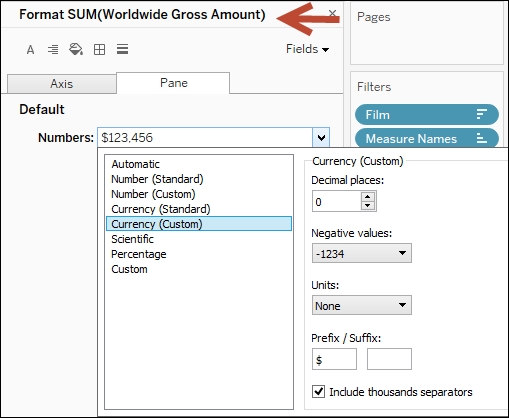509x418 pixels.
Task: Click the sort icon on the Measure Names pill
Action: click(x=481, y=138)
